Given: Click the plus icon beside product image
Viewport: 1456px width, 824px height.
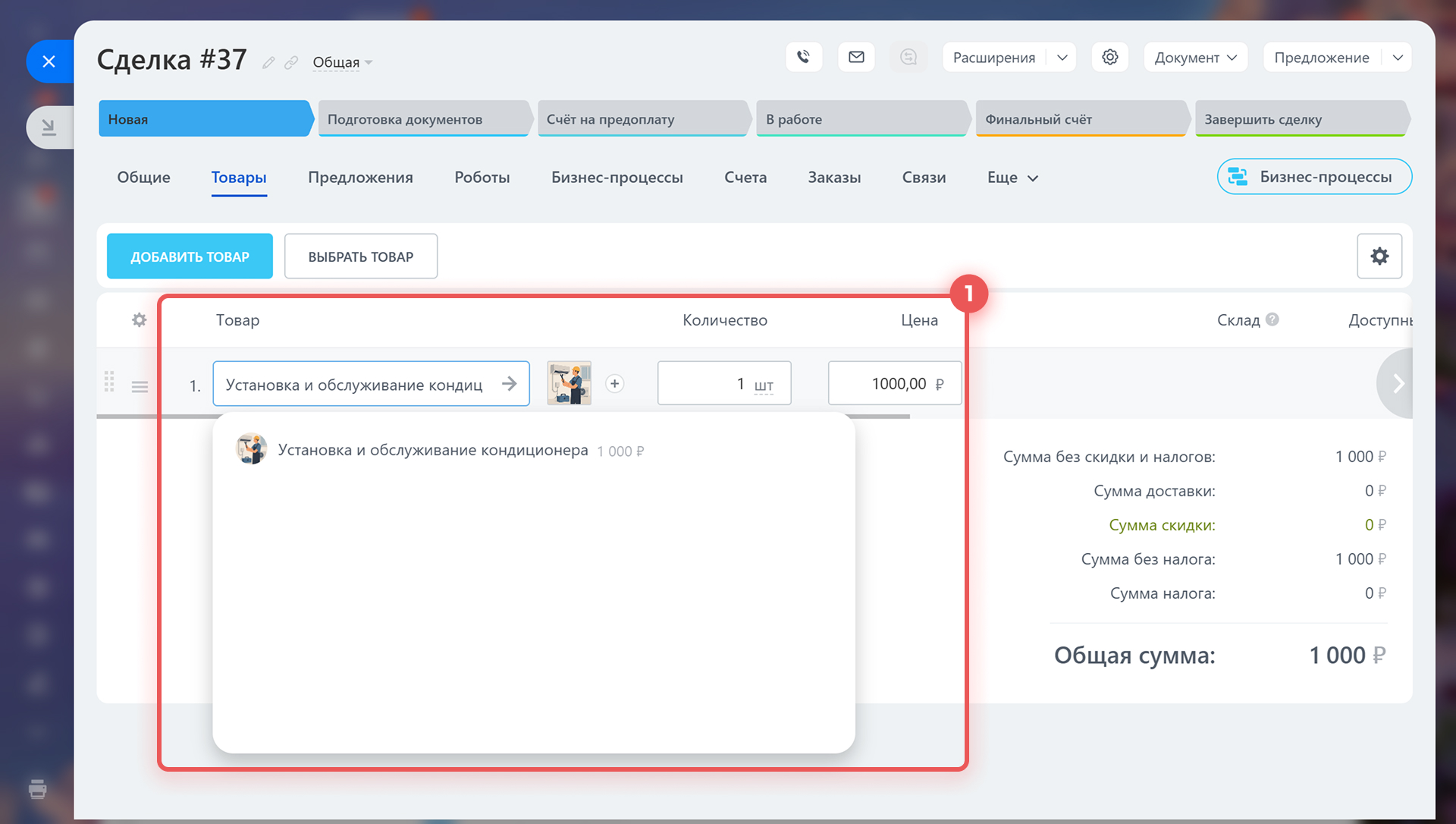Looking at the screenshot, I should (x=615, y=384).
